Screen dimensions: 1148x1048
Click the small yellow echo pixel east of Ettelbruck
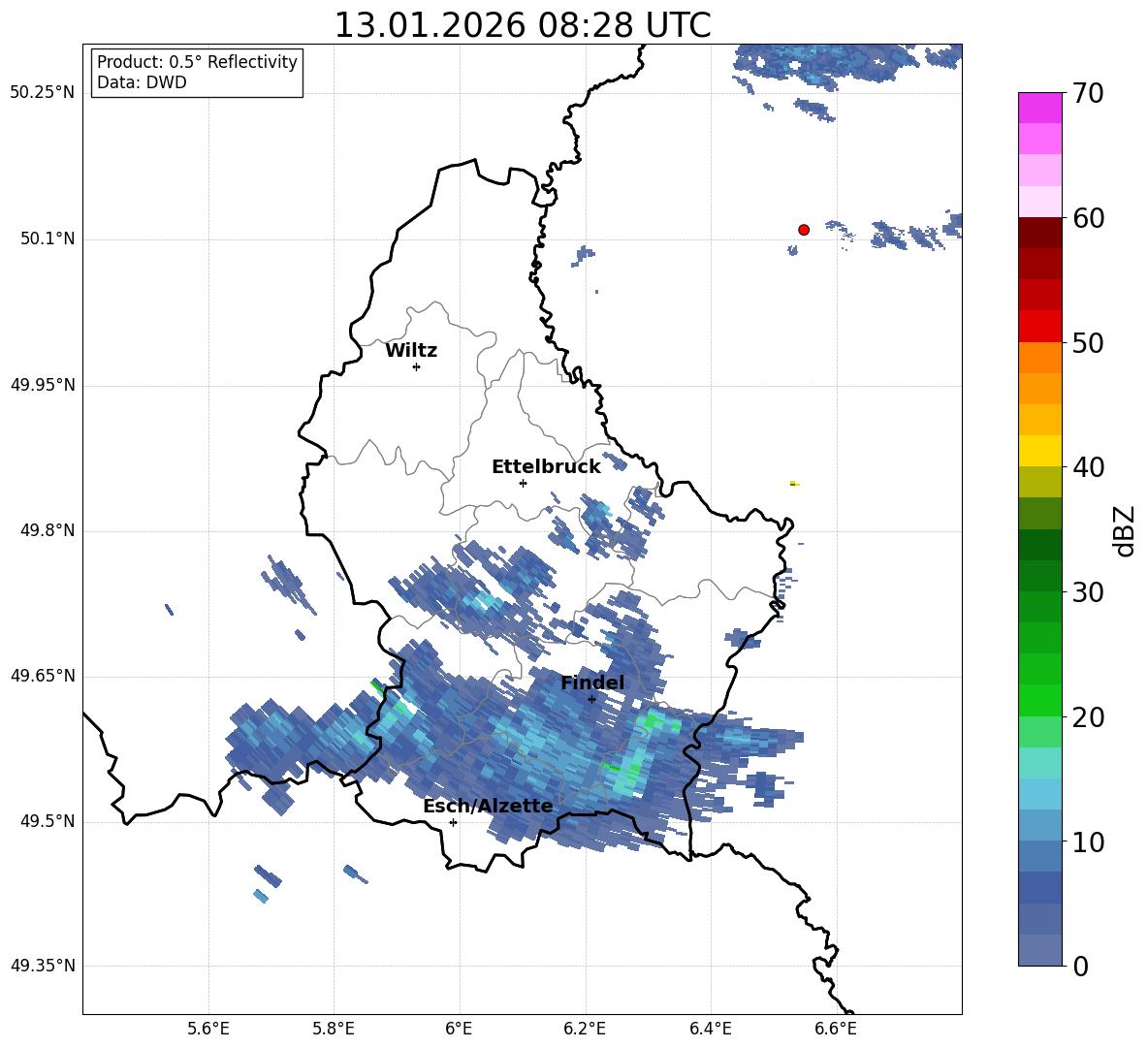794,484
